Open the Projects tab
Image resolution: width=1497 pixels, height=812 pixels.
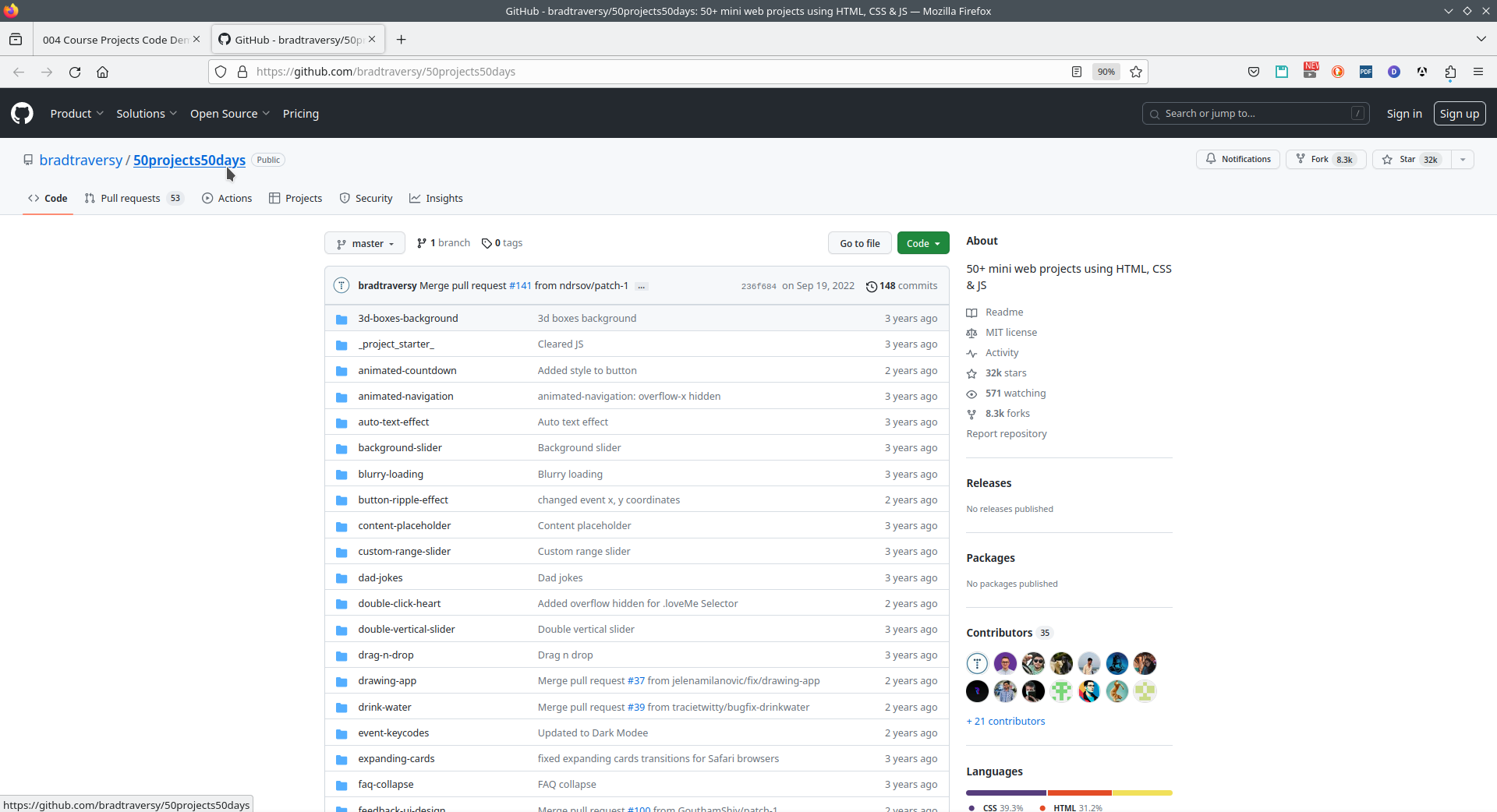click(x=296, y=199)
